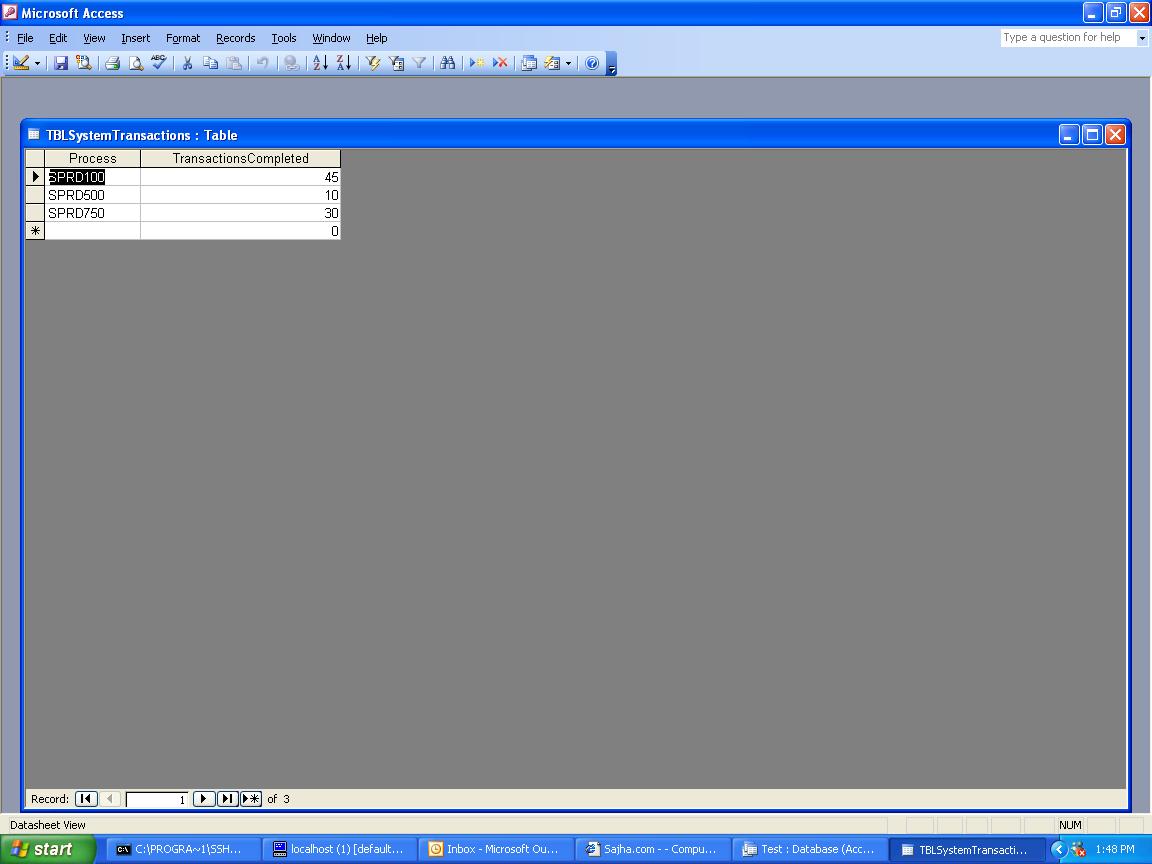Viewport: 1152px width, 864px height.
Task: Run the spelling check tool
Action: pyautogui.click(x=159, y=63)
